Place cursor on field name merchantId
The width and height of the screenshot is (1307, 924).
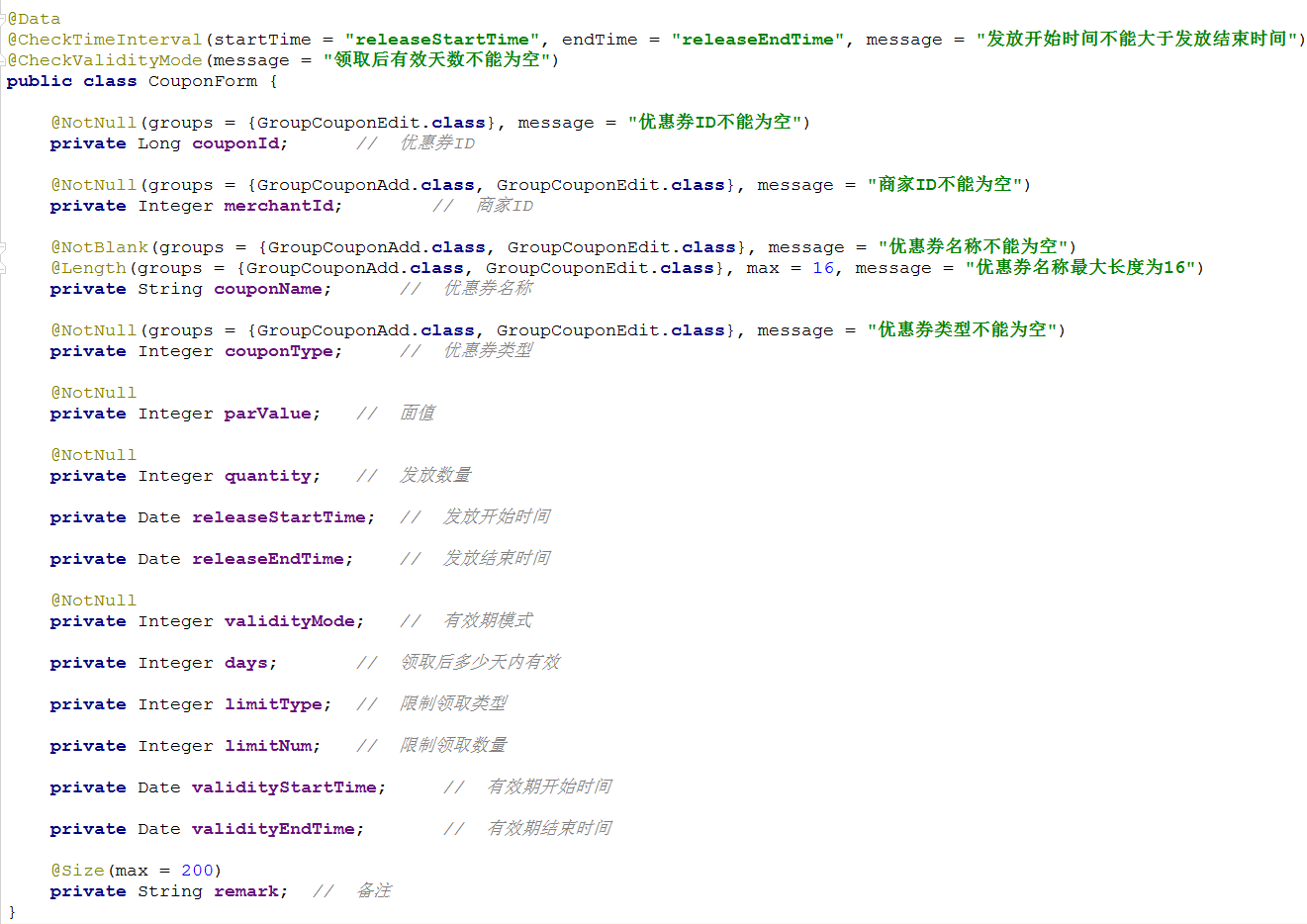[x=279, y=206]
